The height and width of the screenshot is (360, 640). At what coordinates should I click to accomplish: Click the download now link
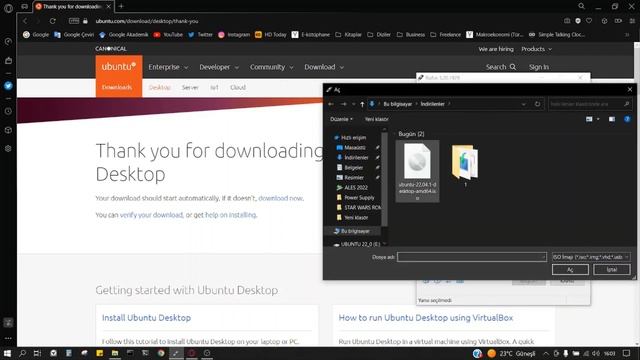click(x=280, y=198)
